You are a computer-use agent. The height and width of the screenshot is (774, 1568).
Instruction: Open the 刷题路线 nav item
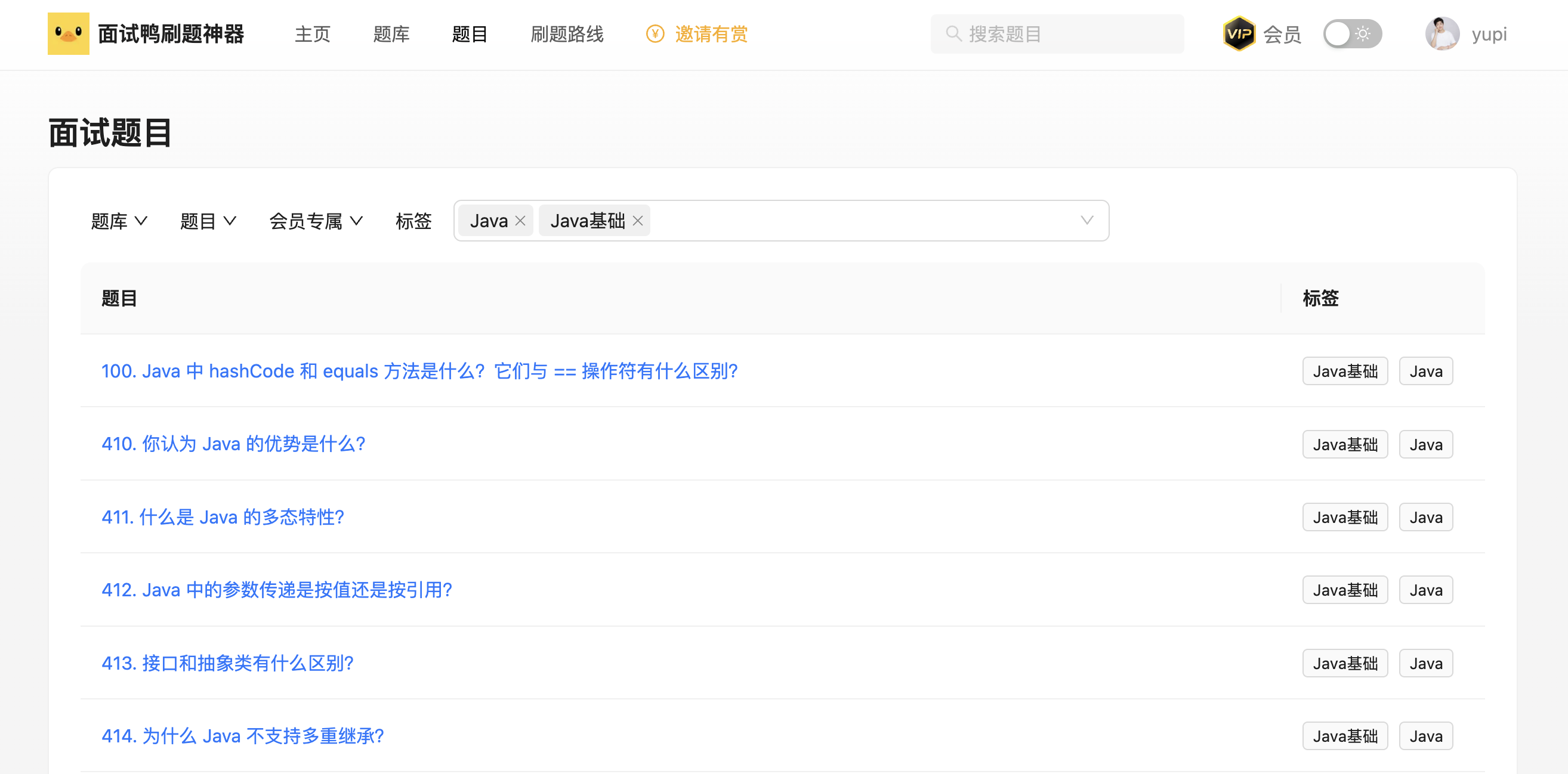[x=567, y=34]
